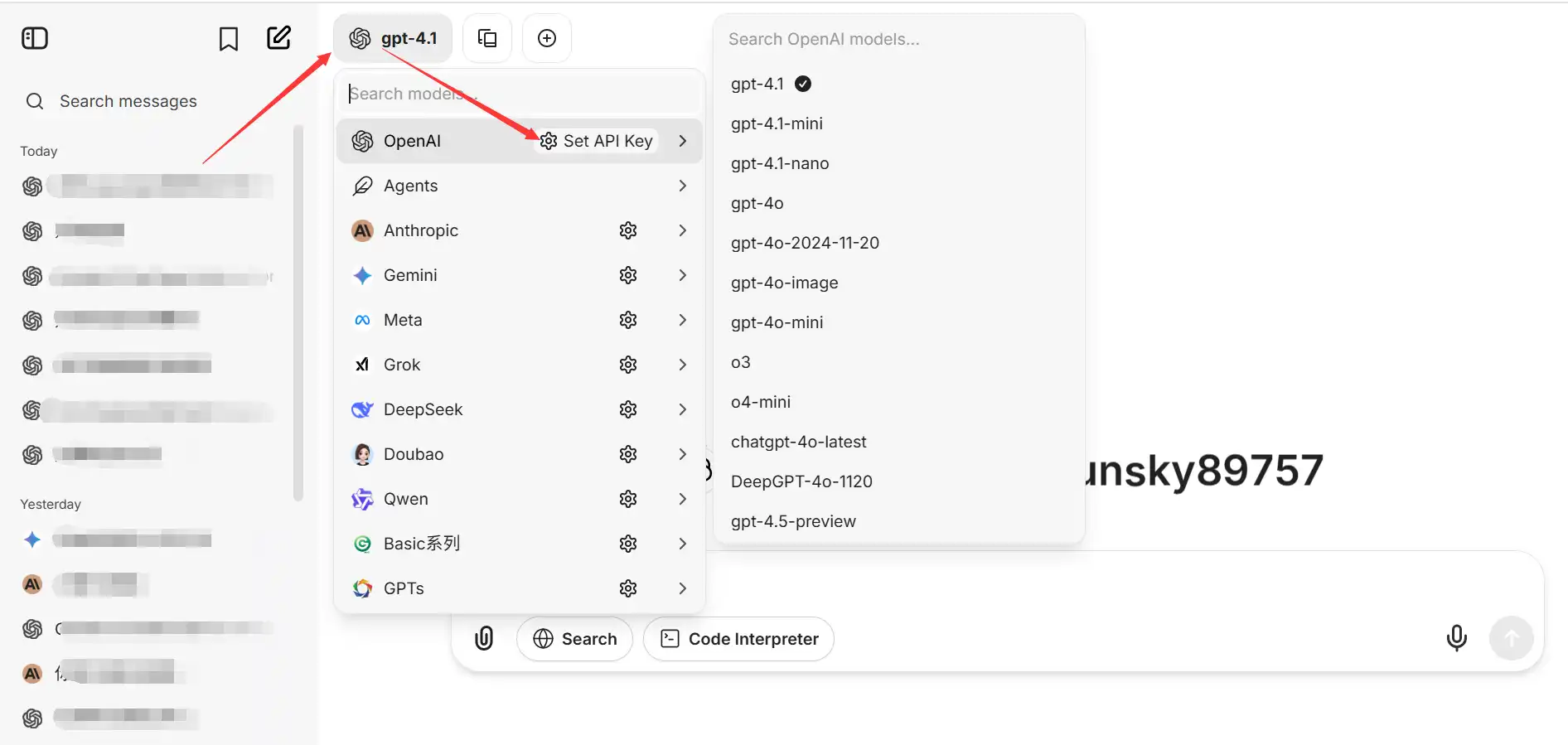The width and height of the screenshot is (1568, 745).
Task: Expand the Grok submenu chevron
Action: [x=682, y=365]
